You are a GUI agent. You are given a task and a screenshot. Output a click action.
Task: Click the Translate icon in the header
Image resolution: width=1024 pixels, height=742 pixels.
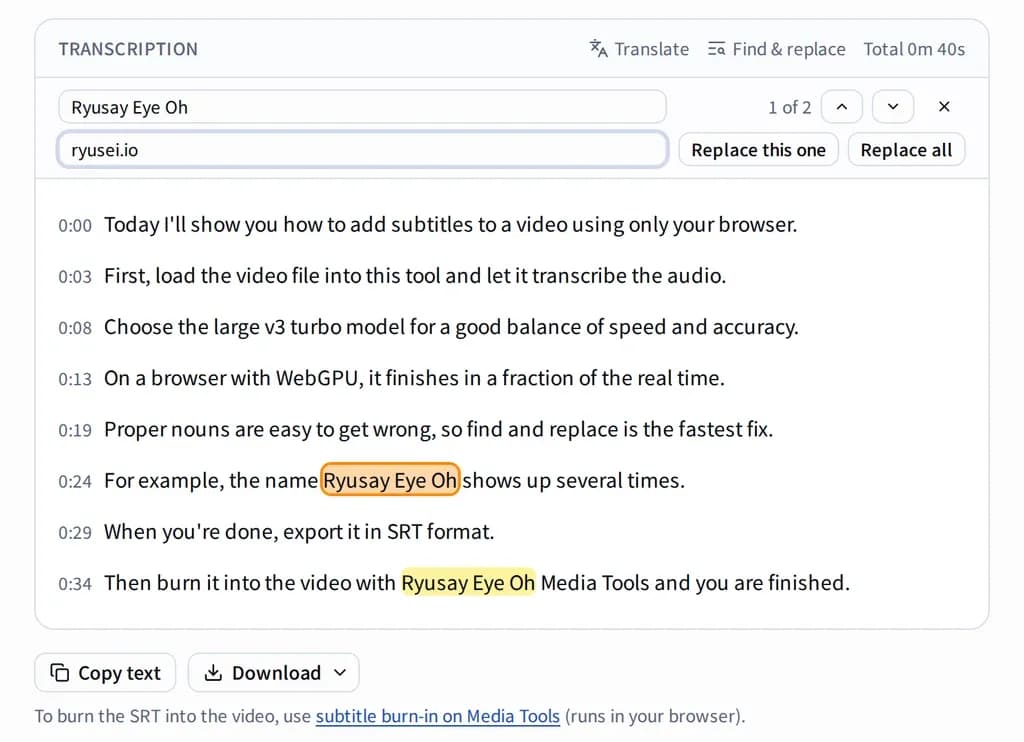(598, 49)
